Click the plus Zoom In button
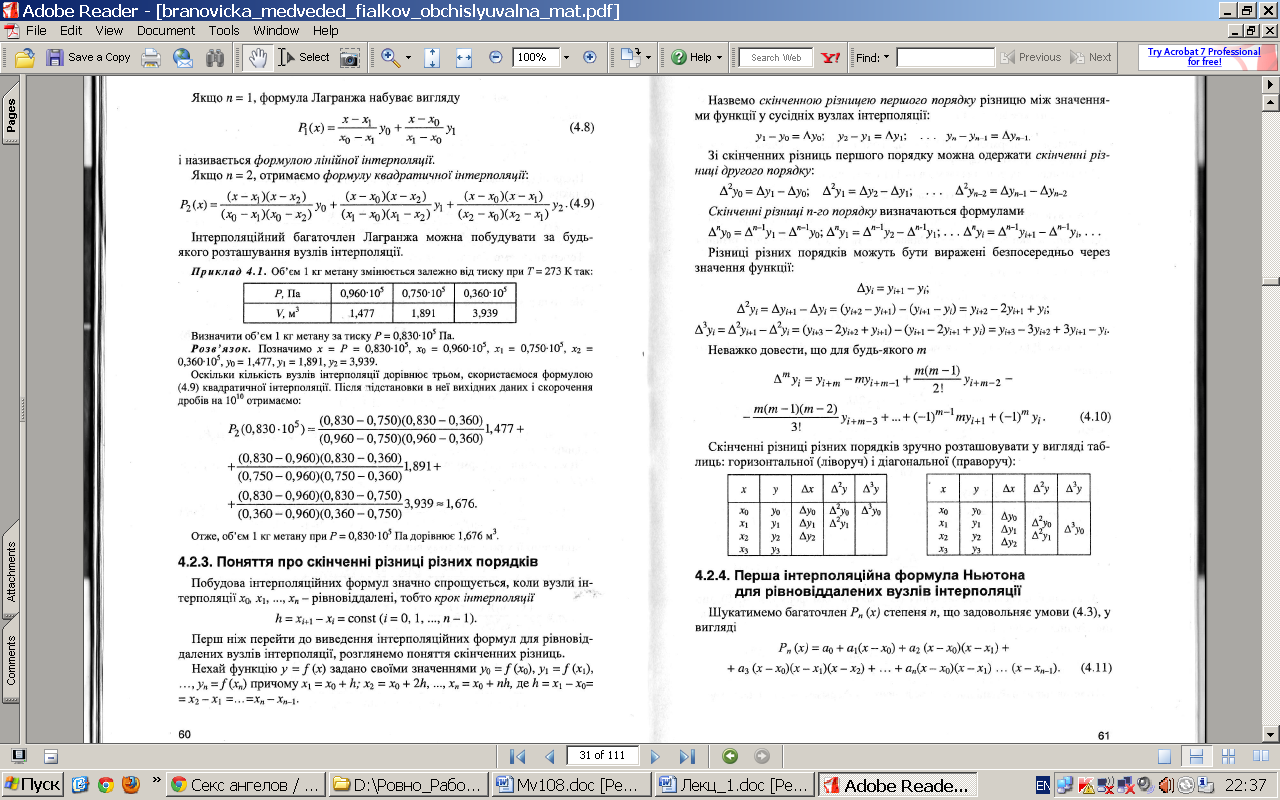 pyautogui.click(x=589, y=57)
